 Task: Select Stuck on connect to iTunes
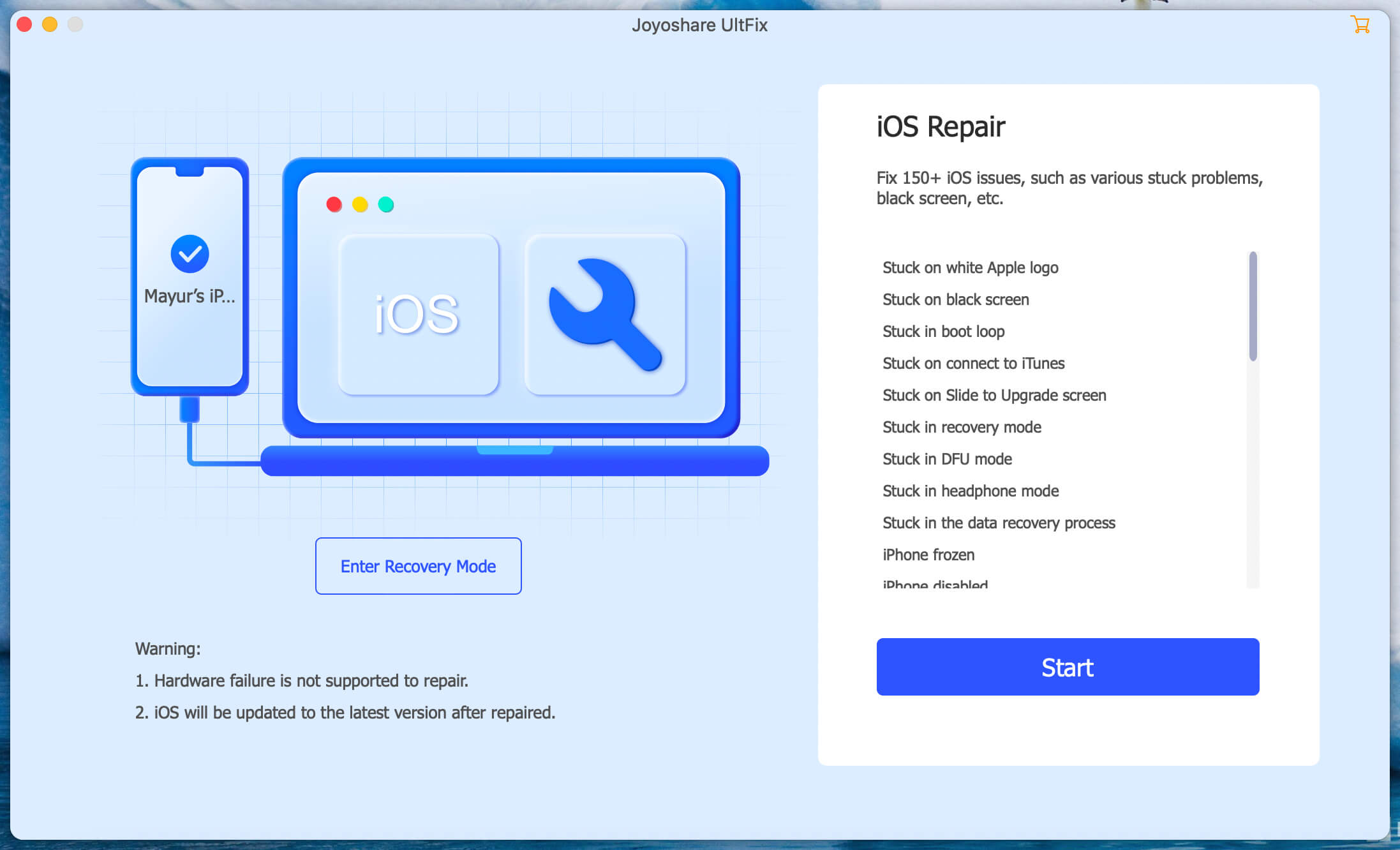[x=973, y=363]
